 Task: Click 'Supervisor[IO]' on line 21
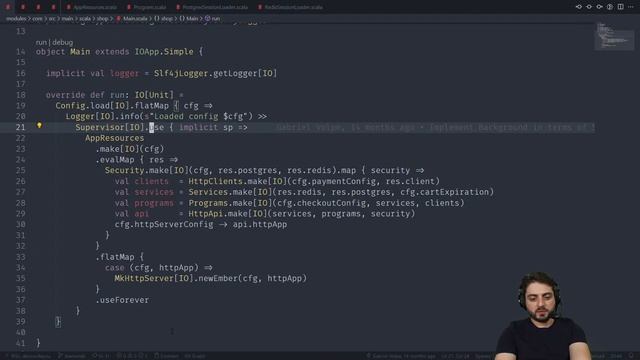(x=110, y=127)
